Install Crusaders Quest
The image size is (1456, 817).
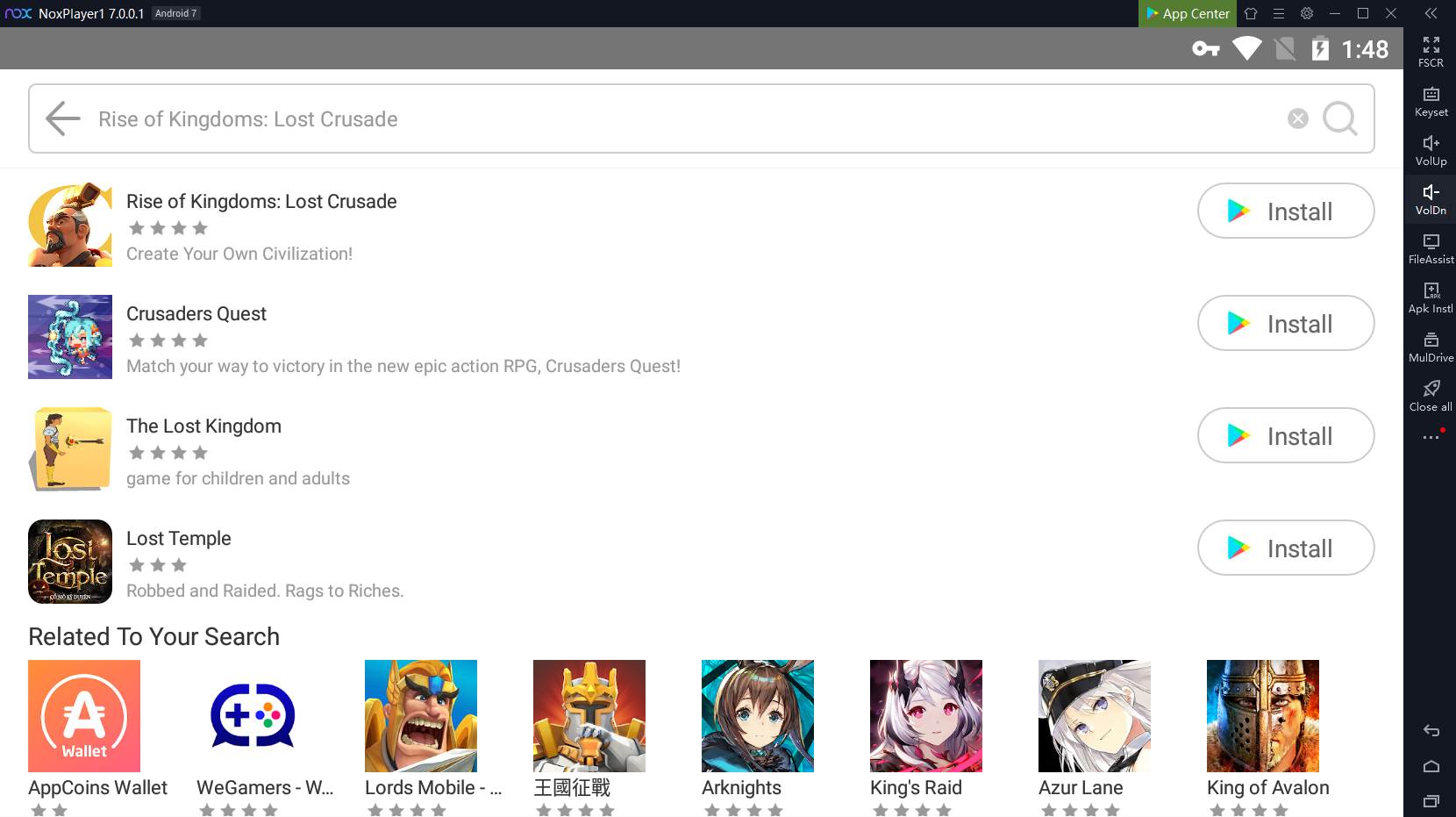pos(1285,323)
